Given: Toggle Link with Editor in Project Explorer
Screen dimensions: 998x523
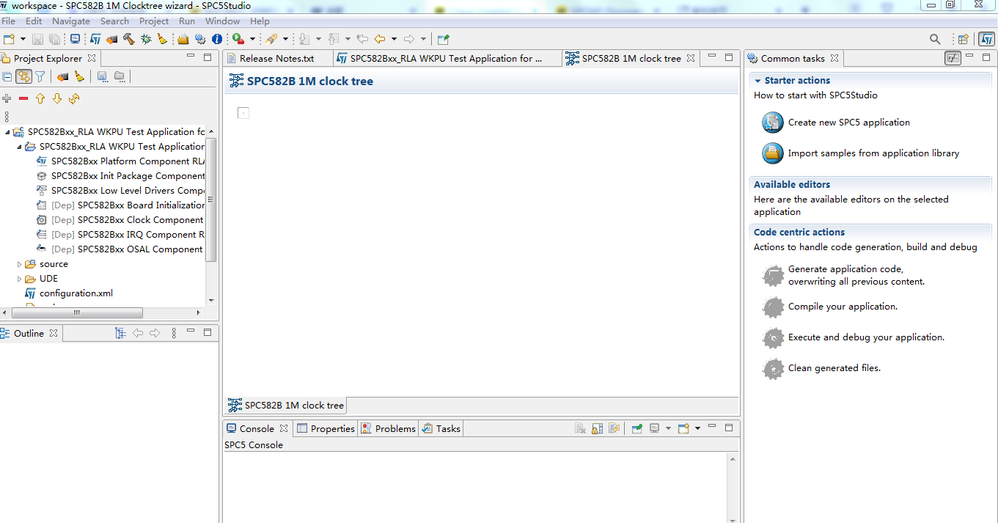Looking at the screenshot, I should tap(24, 77).
